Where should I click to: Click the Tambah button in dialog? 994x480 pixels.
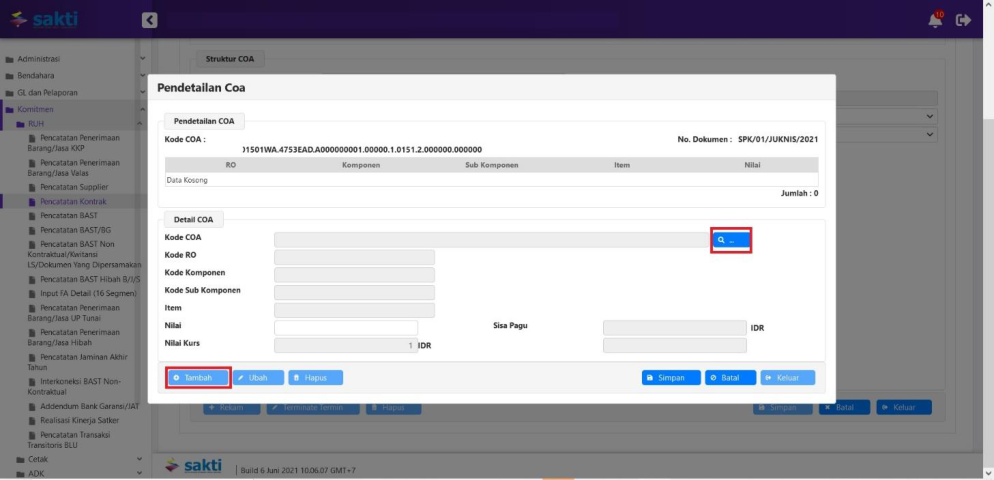[x=198, y=377]
